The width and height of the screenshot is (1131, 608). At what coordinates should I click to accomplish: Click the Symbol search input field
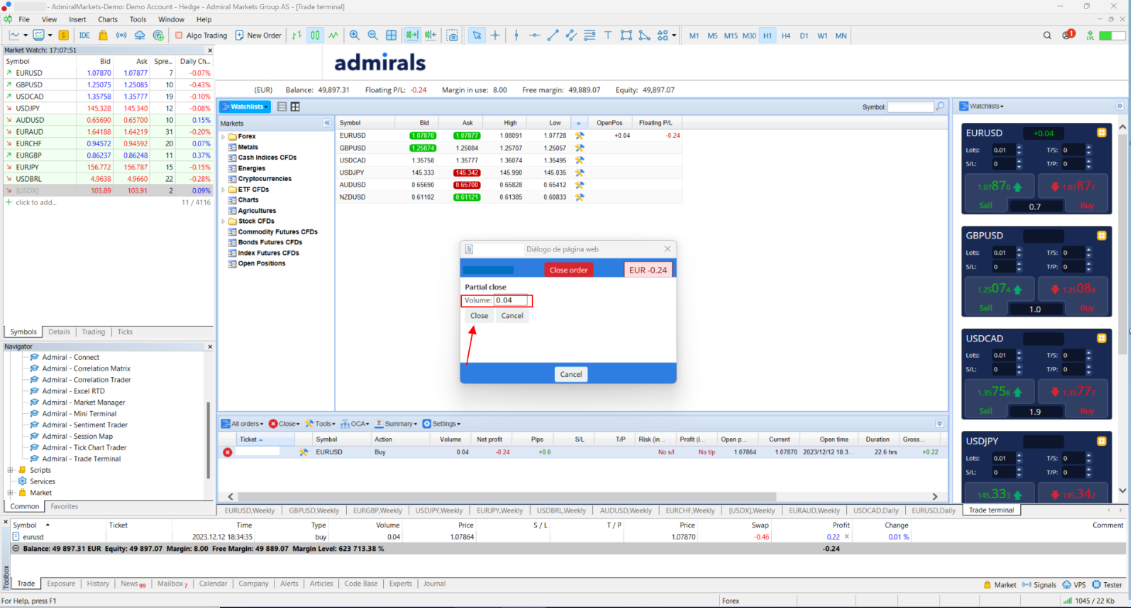click(x=910, y=107)
